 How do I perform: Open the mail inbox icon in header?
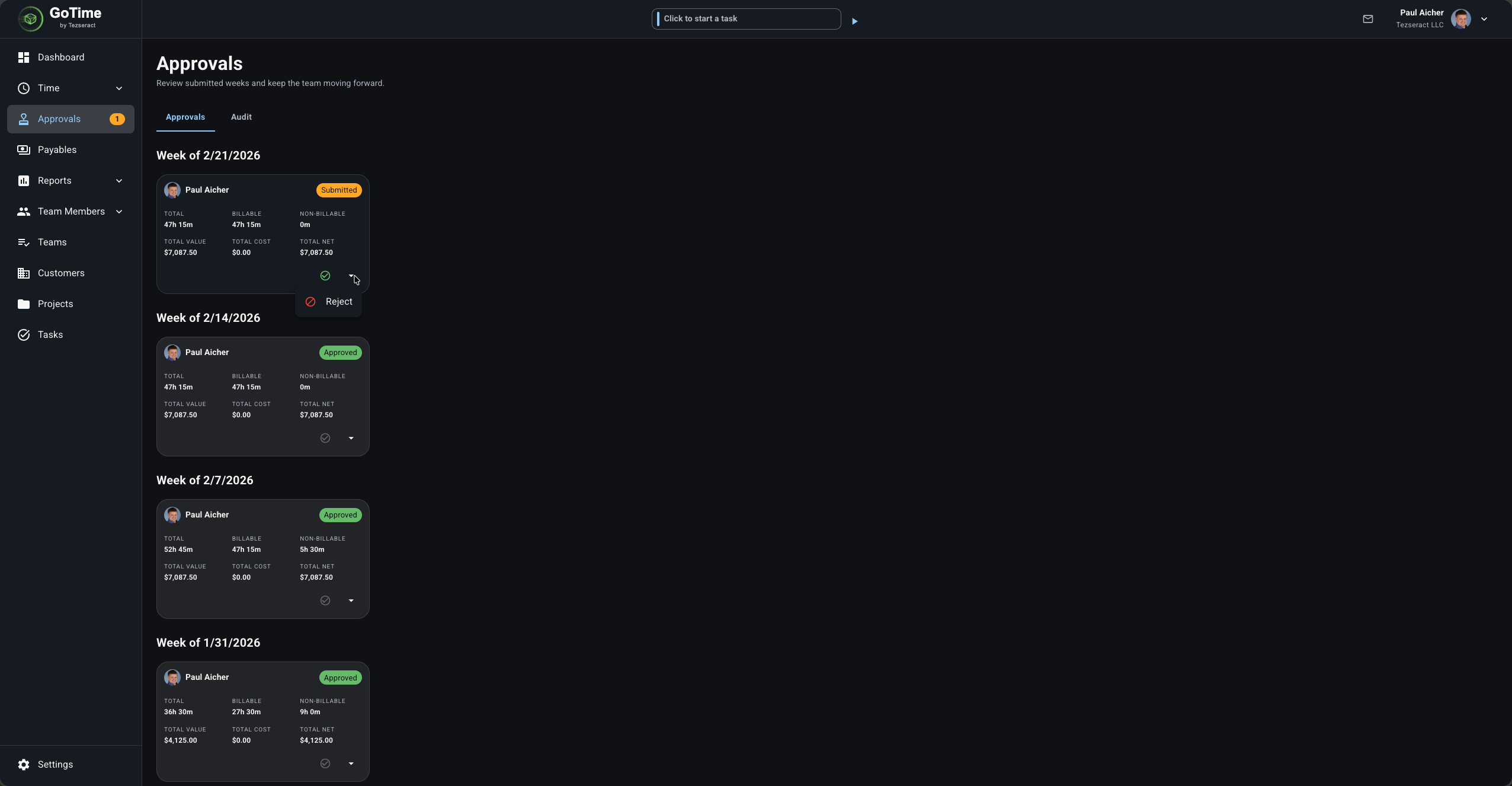point(1368,19)
